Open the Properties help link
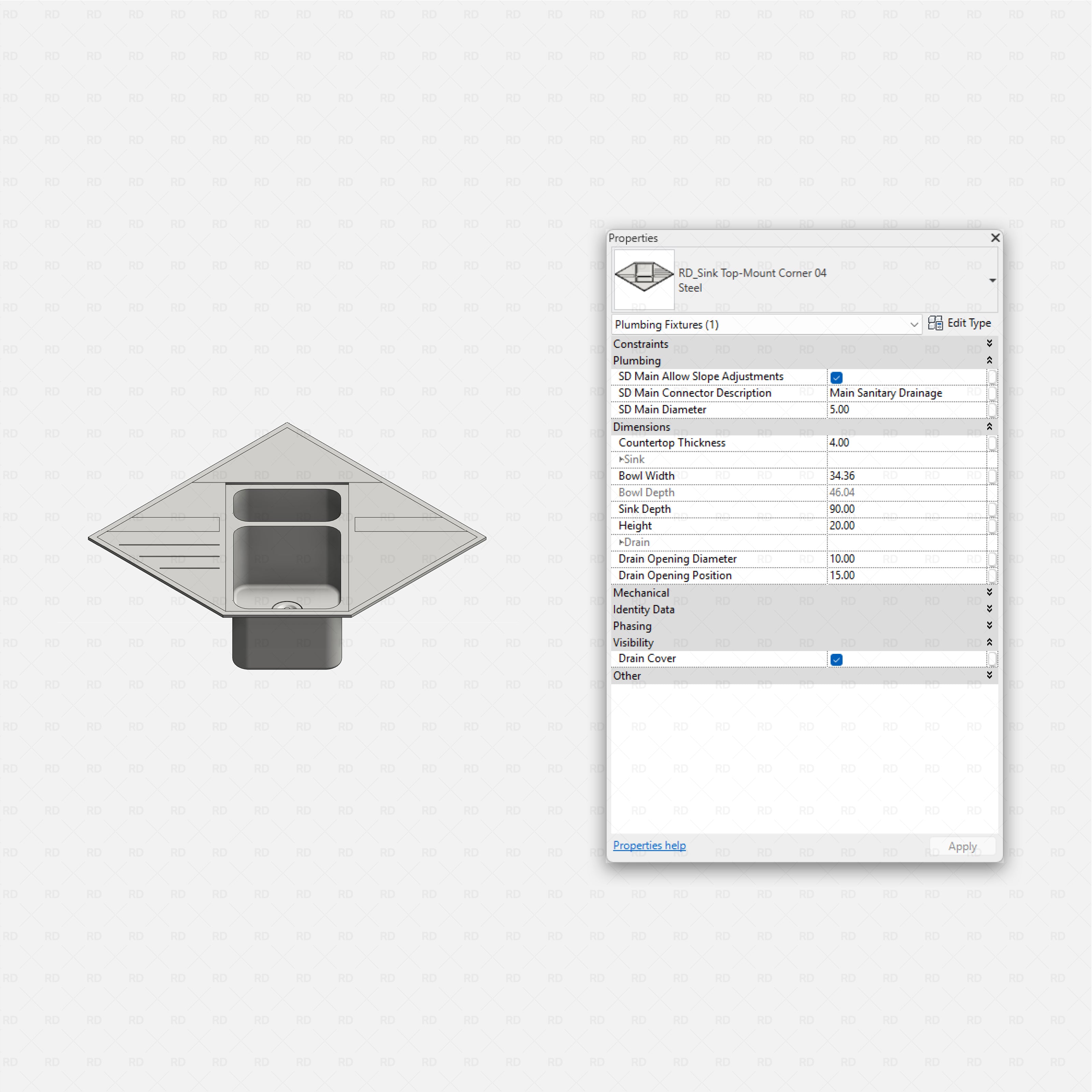This screenshot has width=1092, height=1092. point(649,845)
